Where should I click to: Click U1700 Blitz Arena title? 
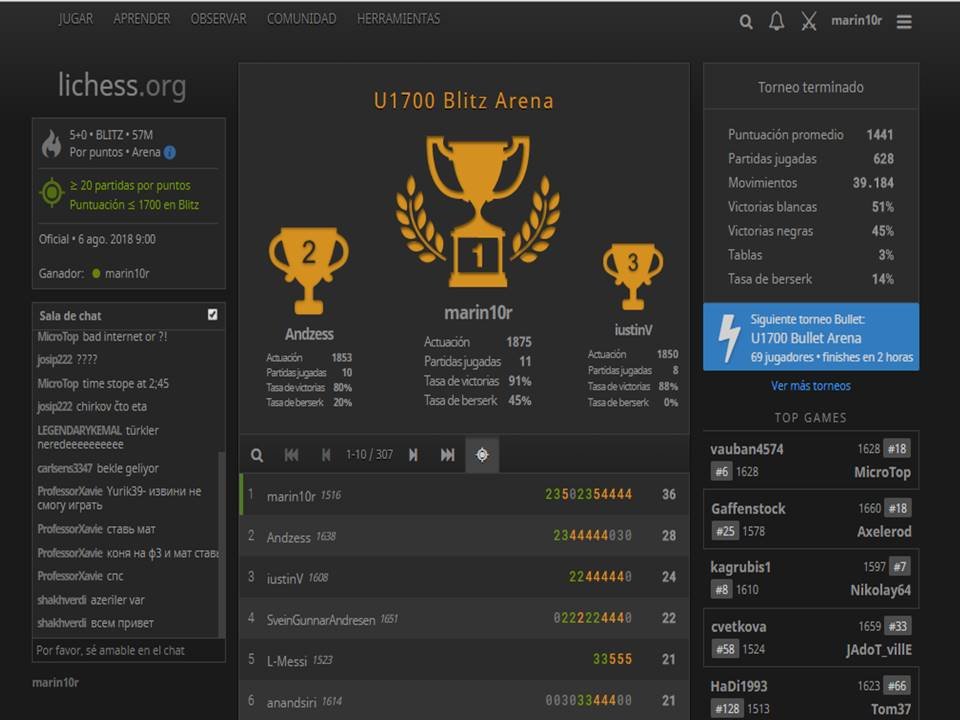[x=463, y=100]
